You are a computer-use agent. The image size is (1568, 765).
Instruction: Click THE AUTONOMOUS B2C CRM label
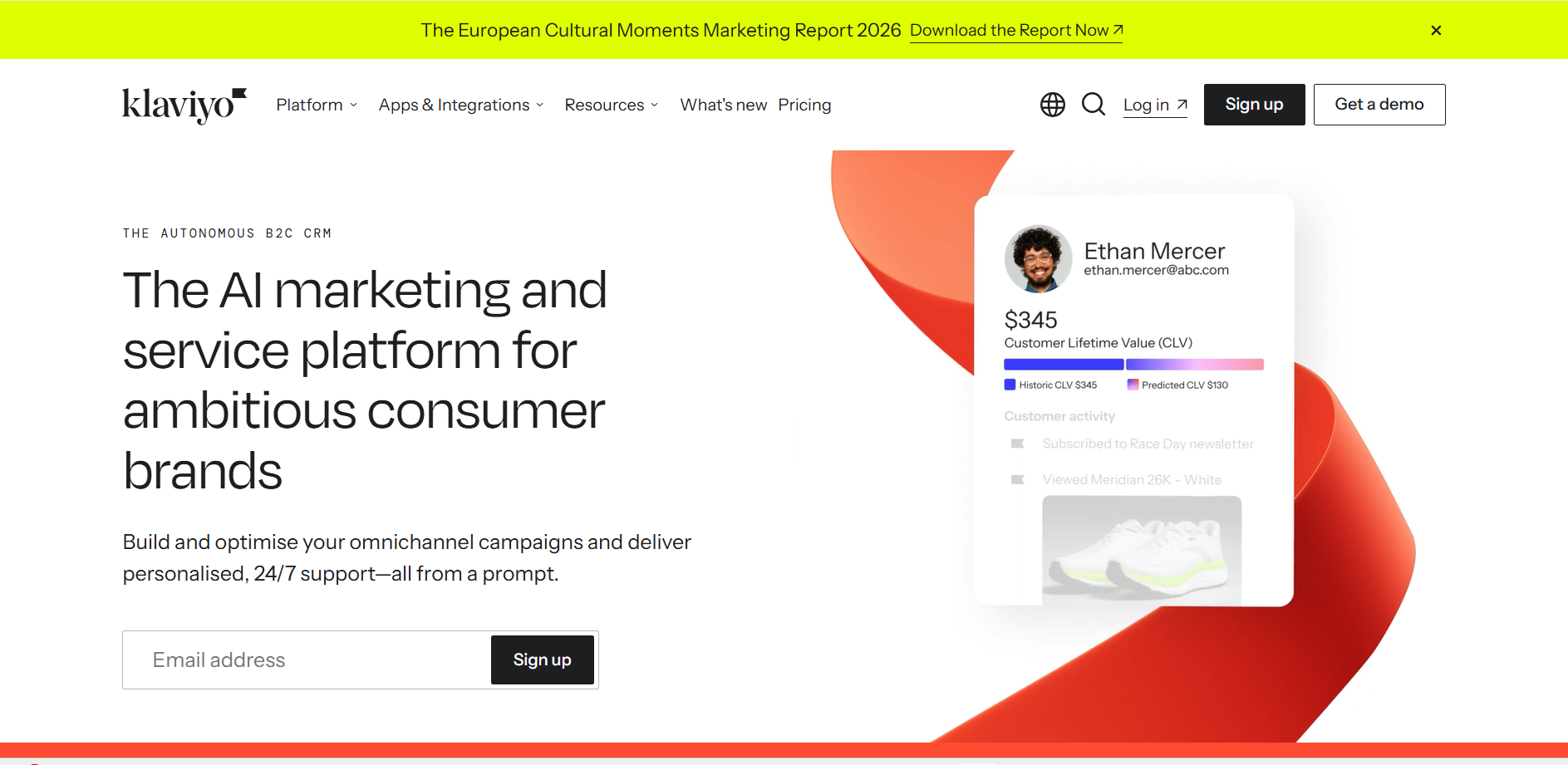[x=227, y=233]
